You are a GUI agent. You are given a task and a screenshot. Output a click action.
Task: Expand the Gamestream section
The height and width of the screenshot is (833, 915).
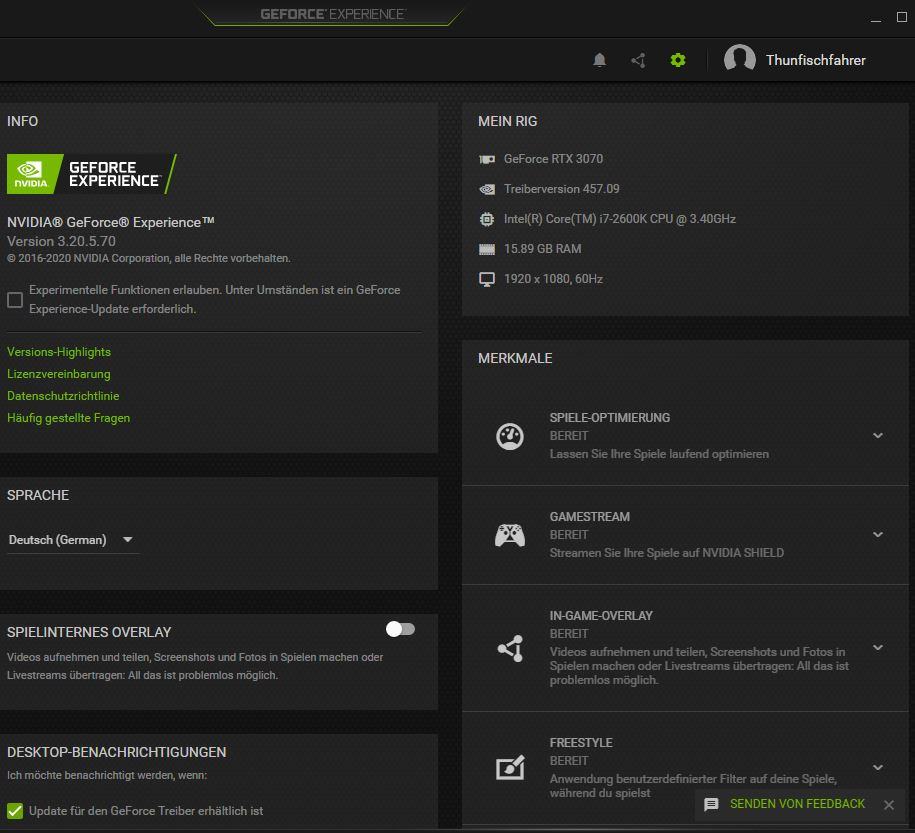(x=878, y=535)
